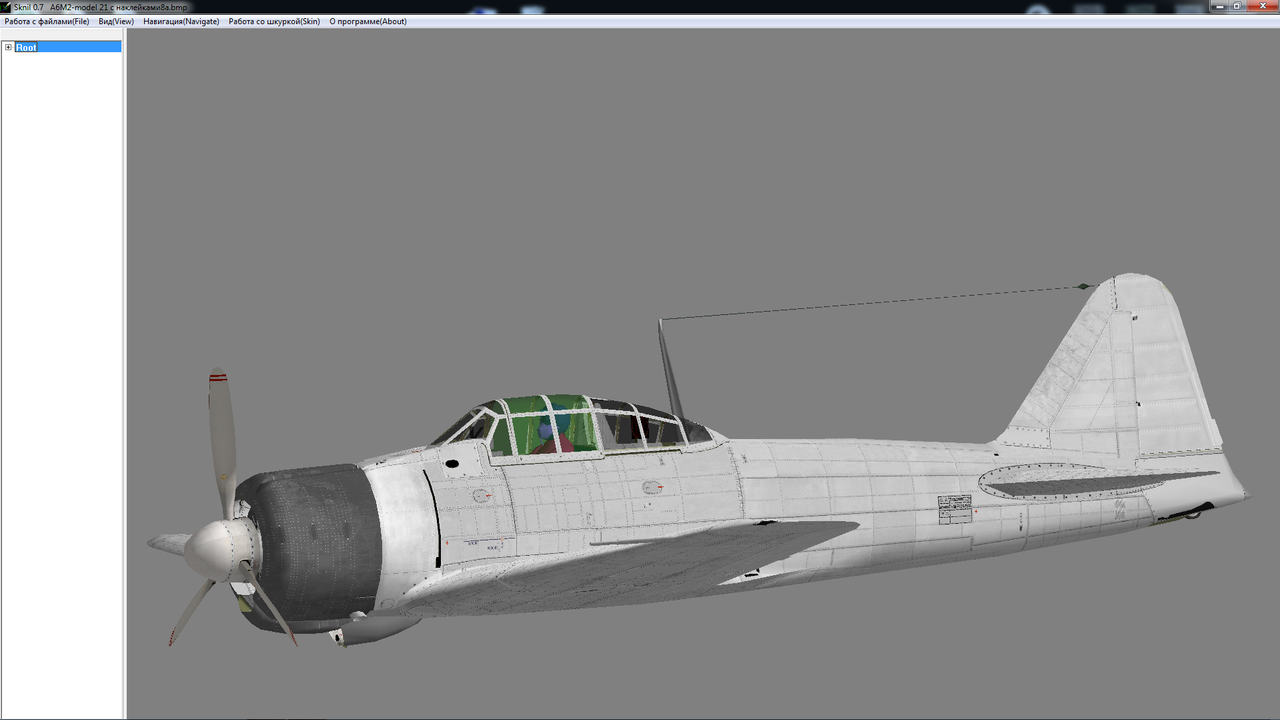This screenshot has height=720, width=1280.
Task: Minimize the Sknil window
Action: tap(1220, 6)
